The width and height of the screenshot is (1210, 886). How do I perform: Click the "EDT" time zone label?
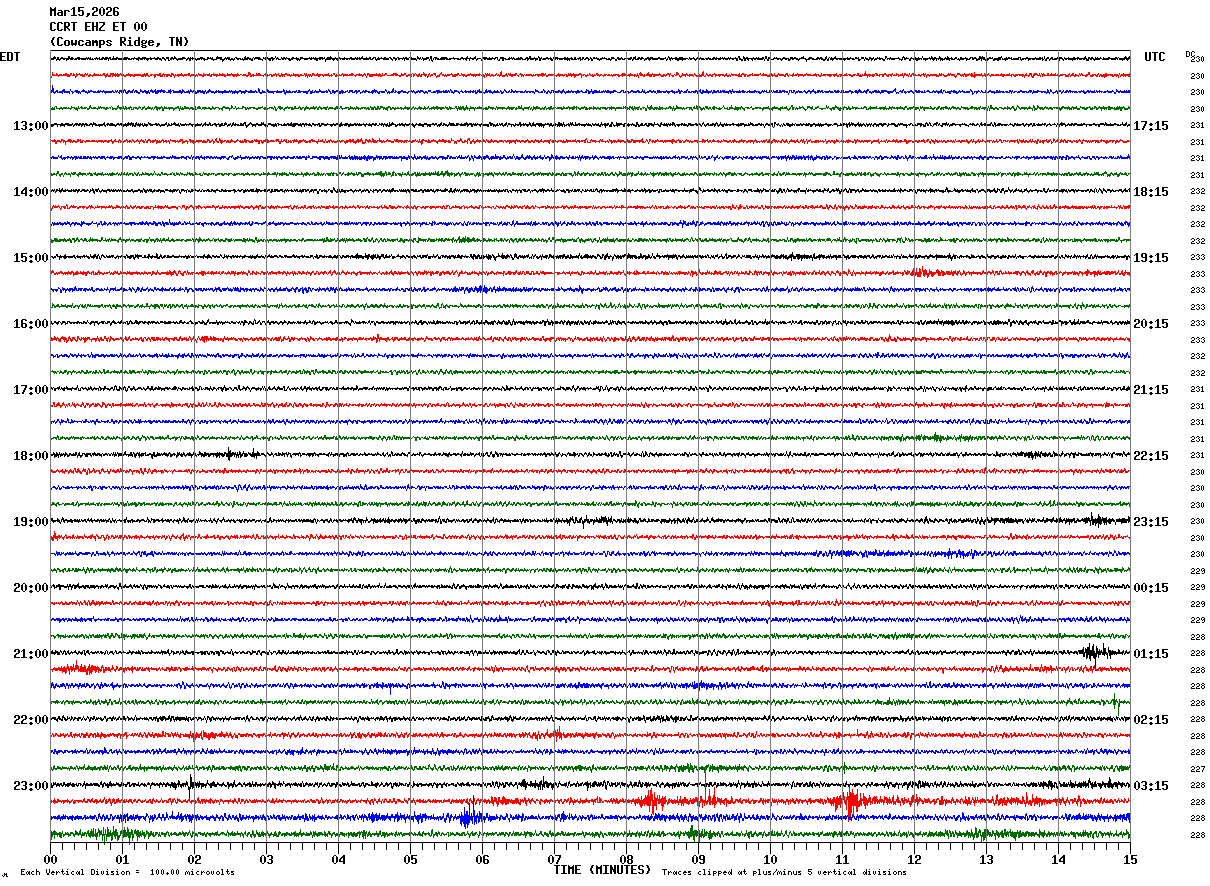pyautogui.click(x=10, y=57)
